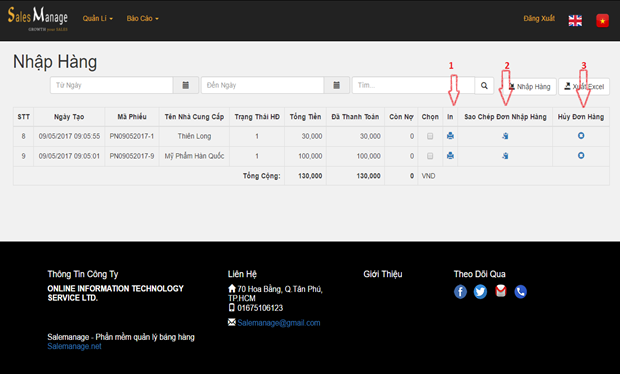The image size is (620, 374).
Task: Copy the Thiên Long import order
Action: point(505,136)
